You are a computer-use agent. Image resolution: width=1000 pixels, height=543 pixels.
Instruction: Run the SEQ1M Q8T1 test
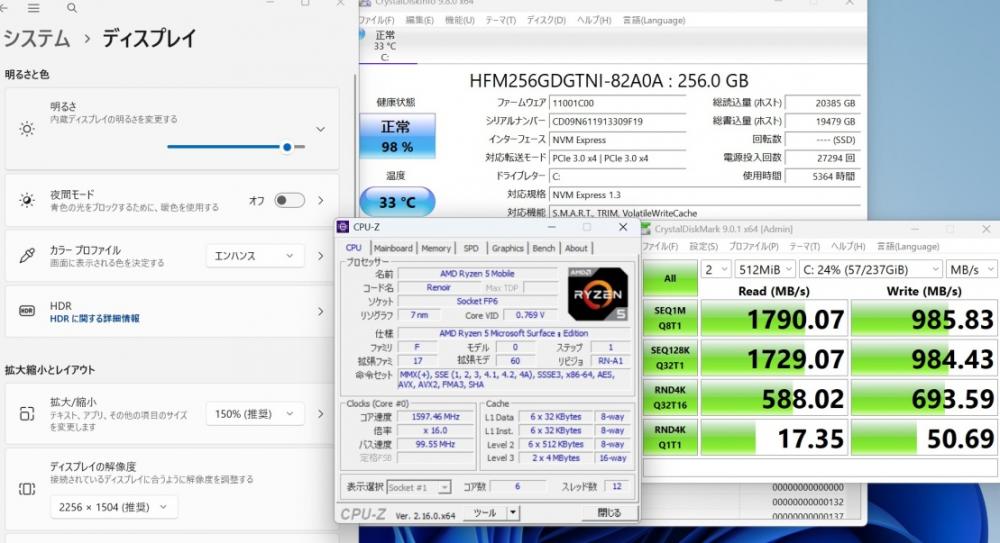click(x=670, y=318)
